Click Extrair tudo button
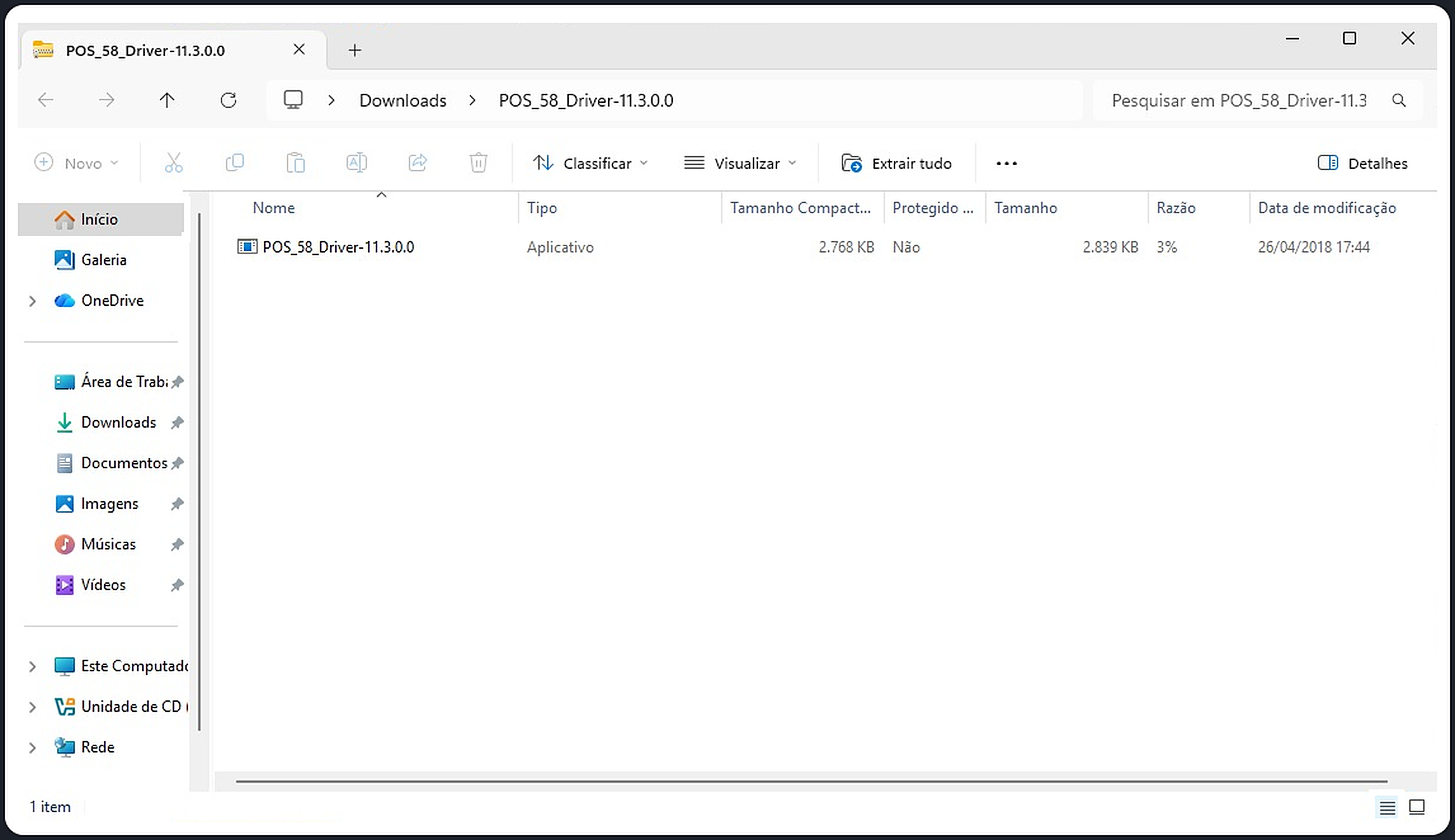The height and width of the screenshot is (840, 1455). pyautogui.click(x=896, y=163)
